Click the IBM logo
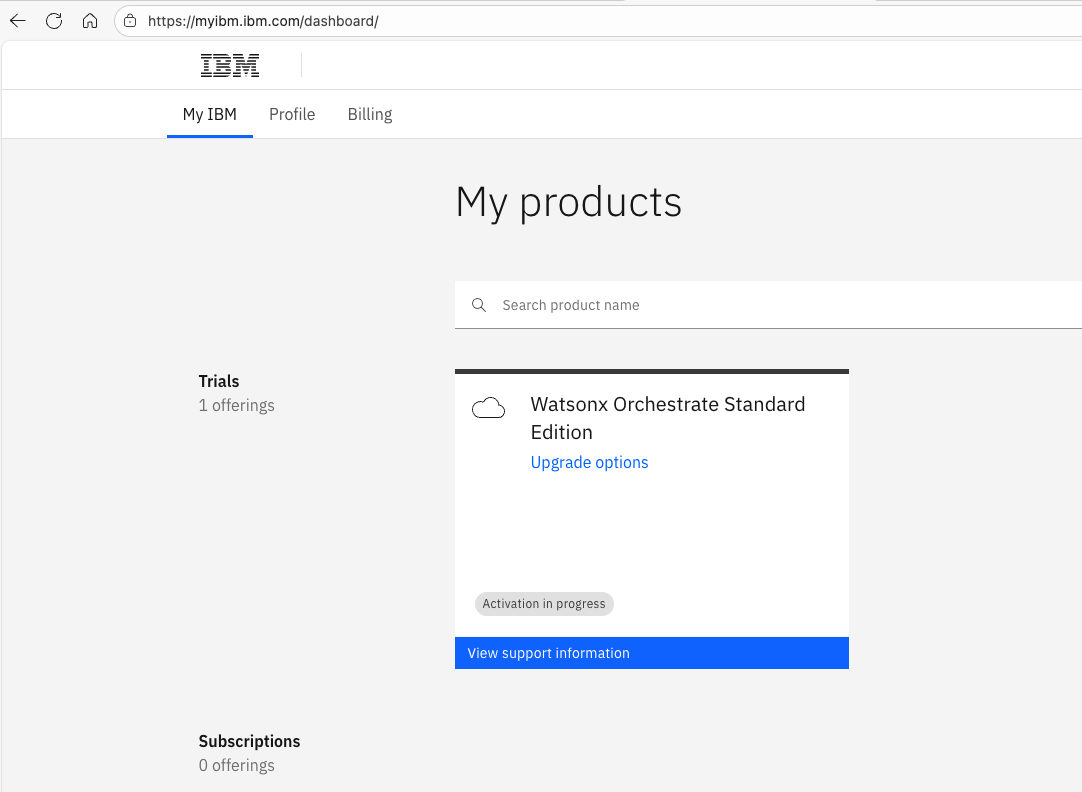The height and width of the screenshot is (792, 1082). pyautogui.click(x=230, y=66)
